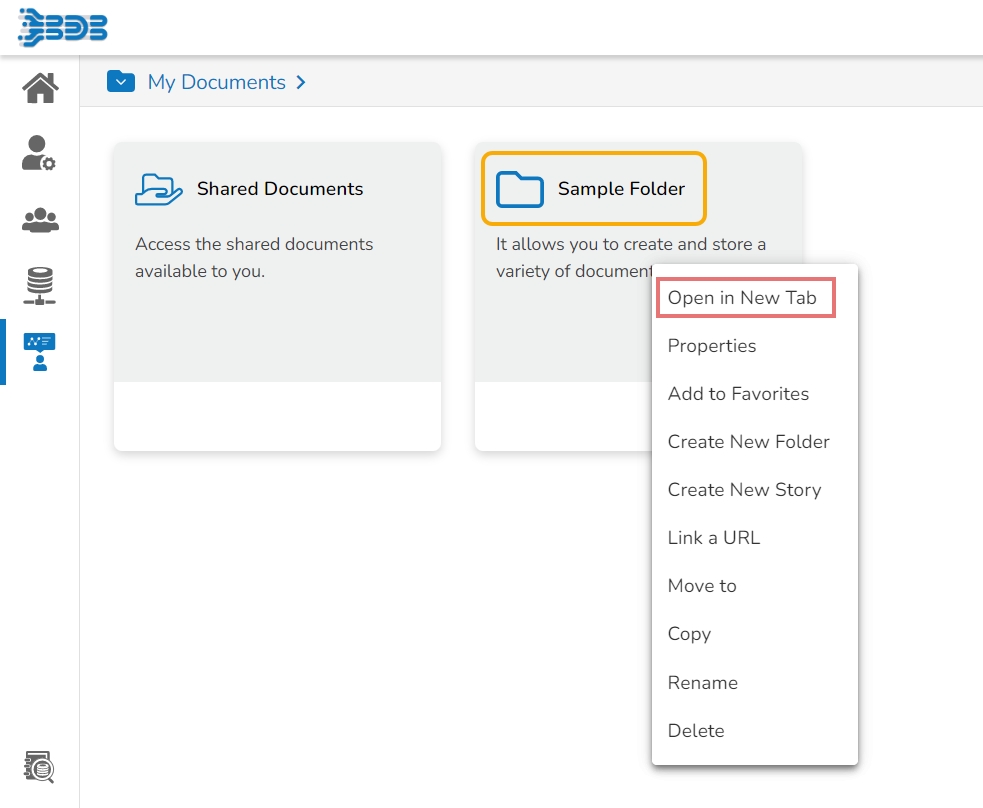Select the presenter dashboard icon in the sidebar
This screenshot has height=808, width=983.
(40, 352)
